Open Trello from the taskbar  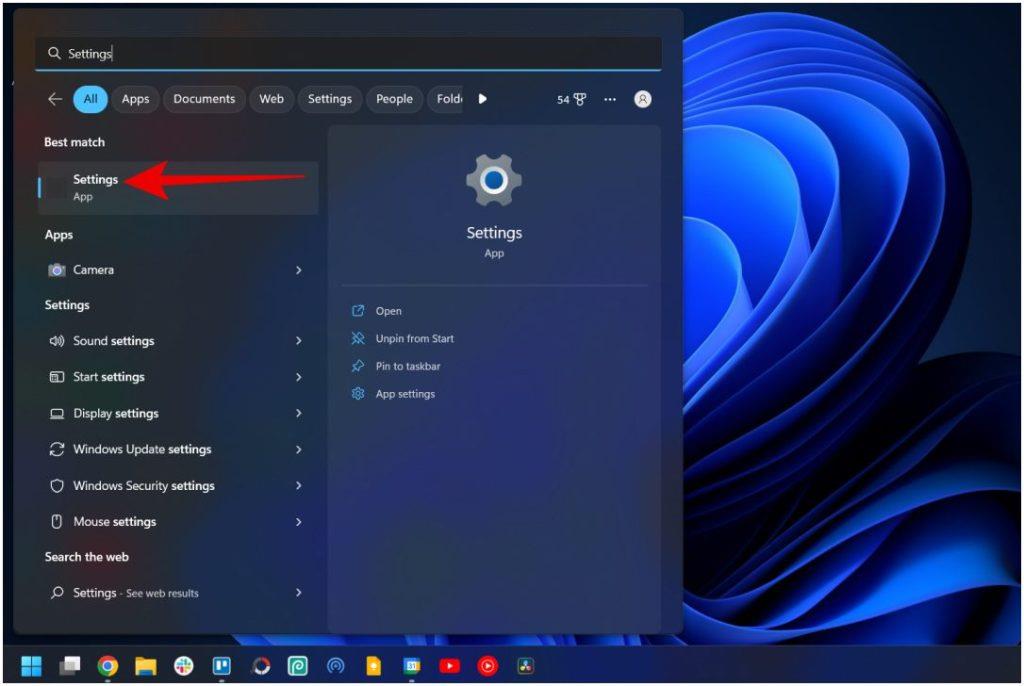[x=222, y=666]
